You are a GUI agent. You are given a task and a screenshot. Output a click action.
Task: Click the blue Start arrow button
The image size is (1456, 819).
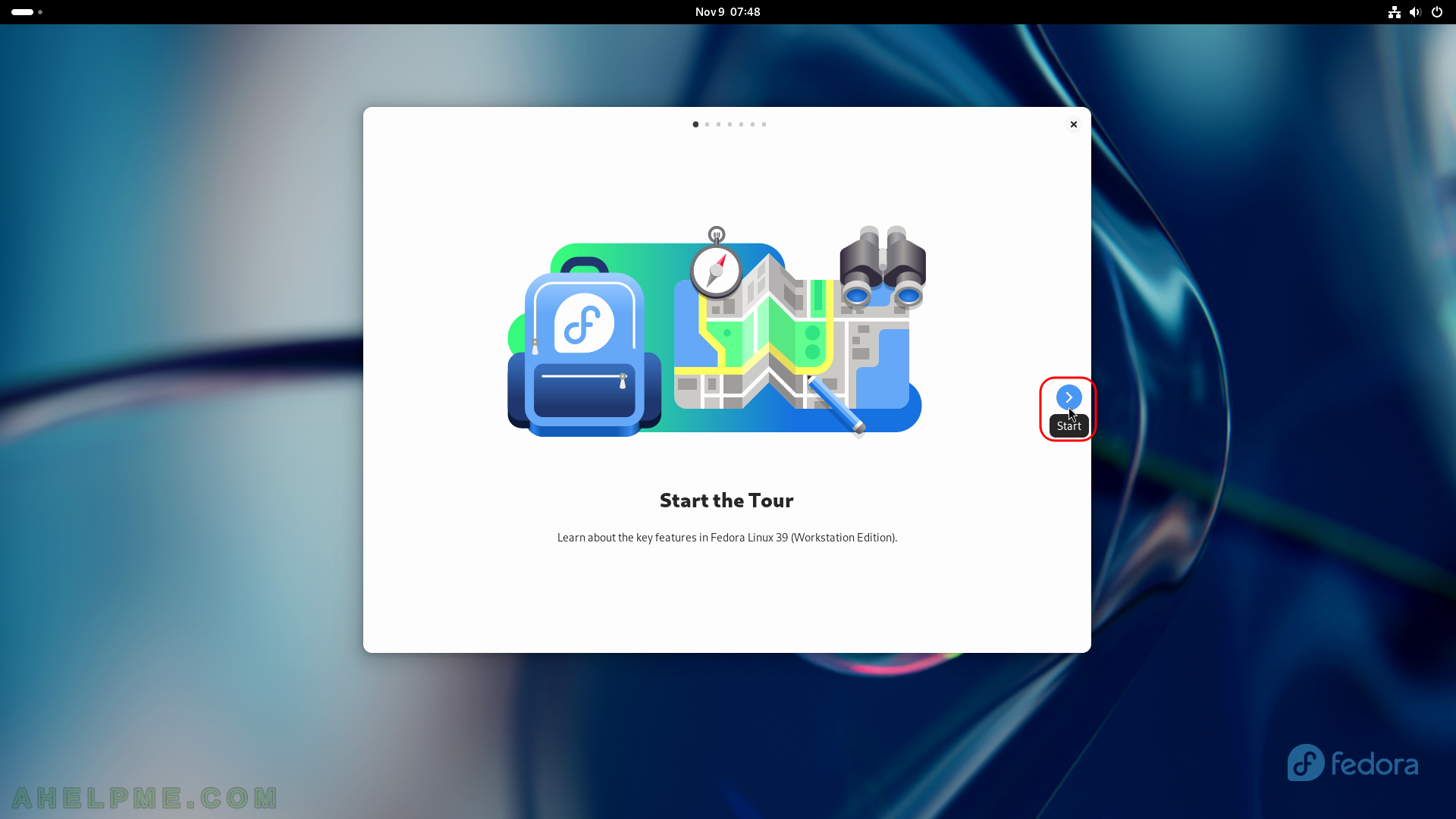pyautogui.click(x=1068, y=397)
